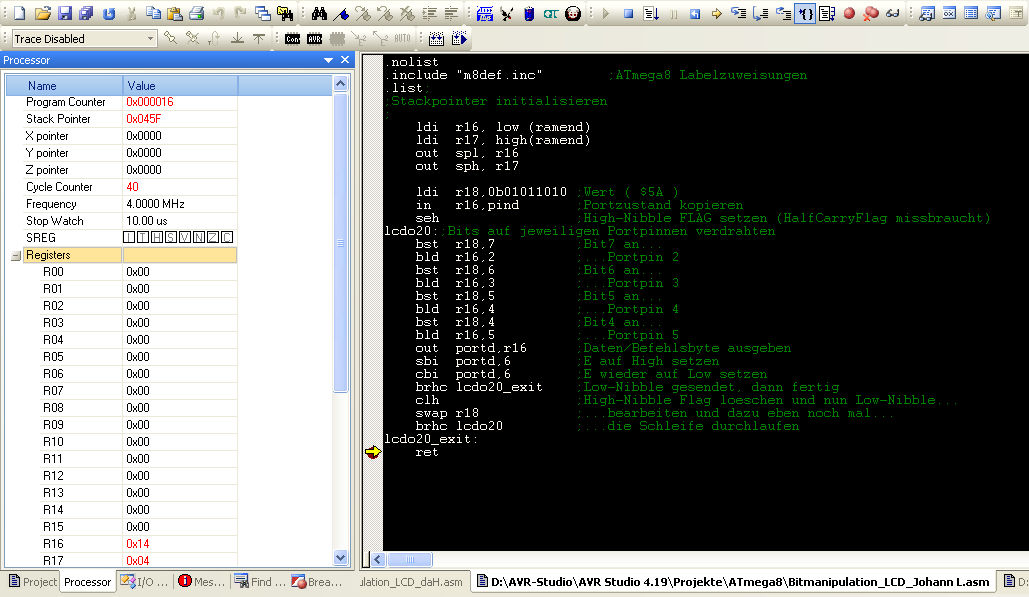Viewport: 1029px width, 597px height.
Task: Collapse the Registers tree node
Action: click(16, 255)
